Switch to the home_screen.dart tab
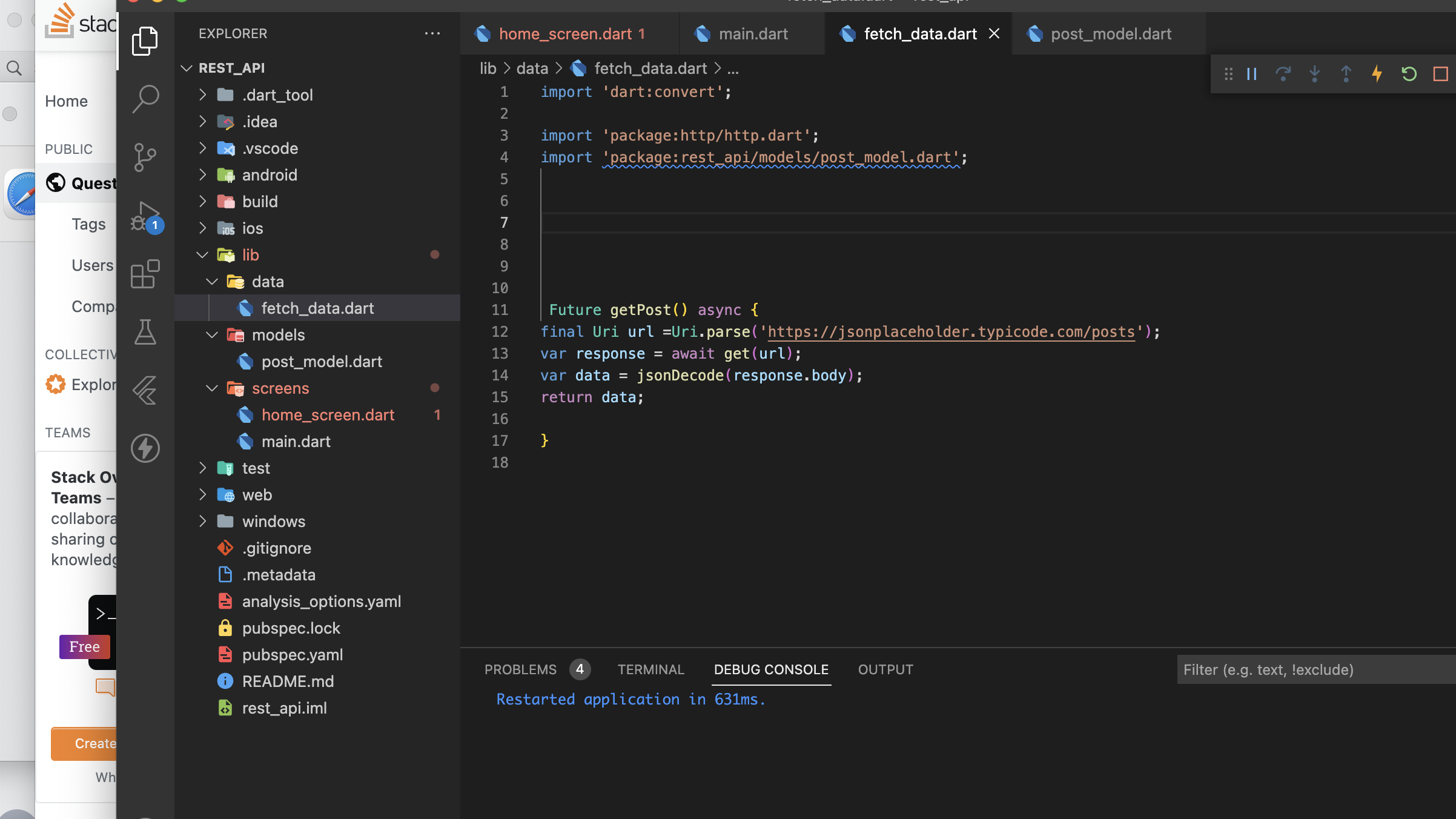The image size is (1456, 819). [x=569, y=34]
